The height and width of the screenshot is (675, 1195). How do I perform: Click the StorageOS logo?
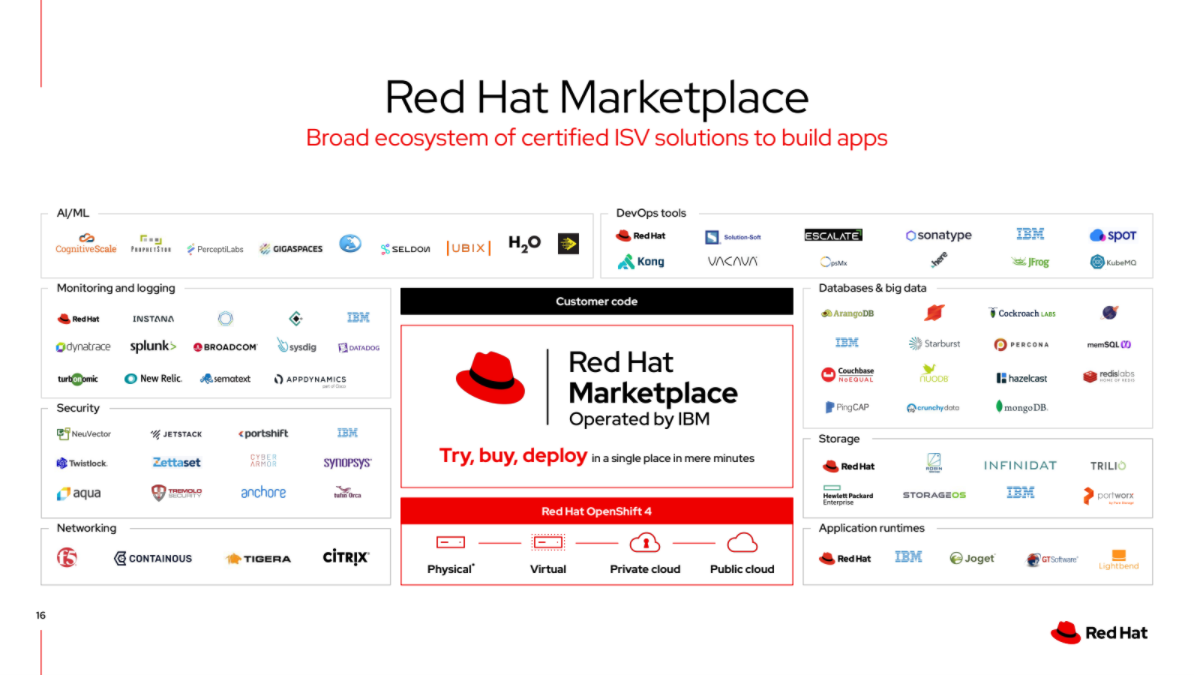pos(934,495)
